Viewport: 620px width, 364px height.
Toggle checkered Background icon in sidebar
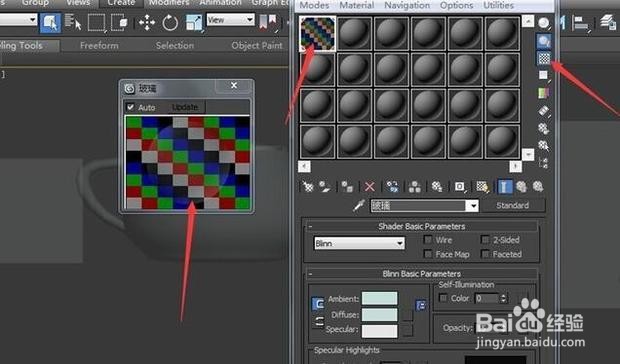(544, 58)
